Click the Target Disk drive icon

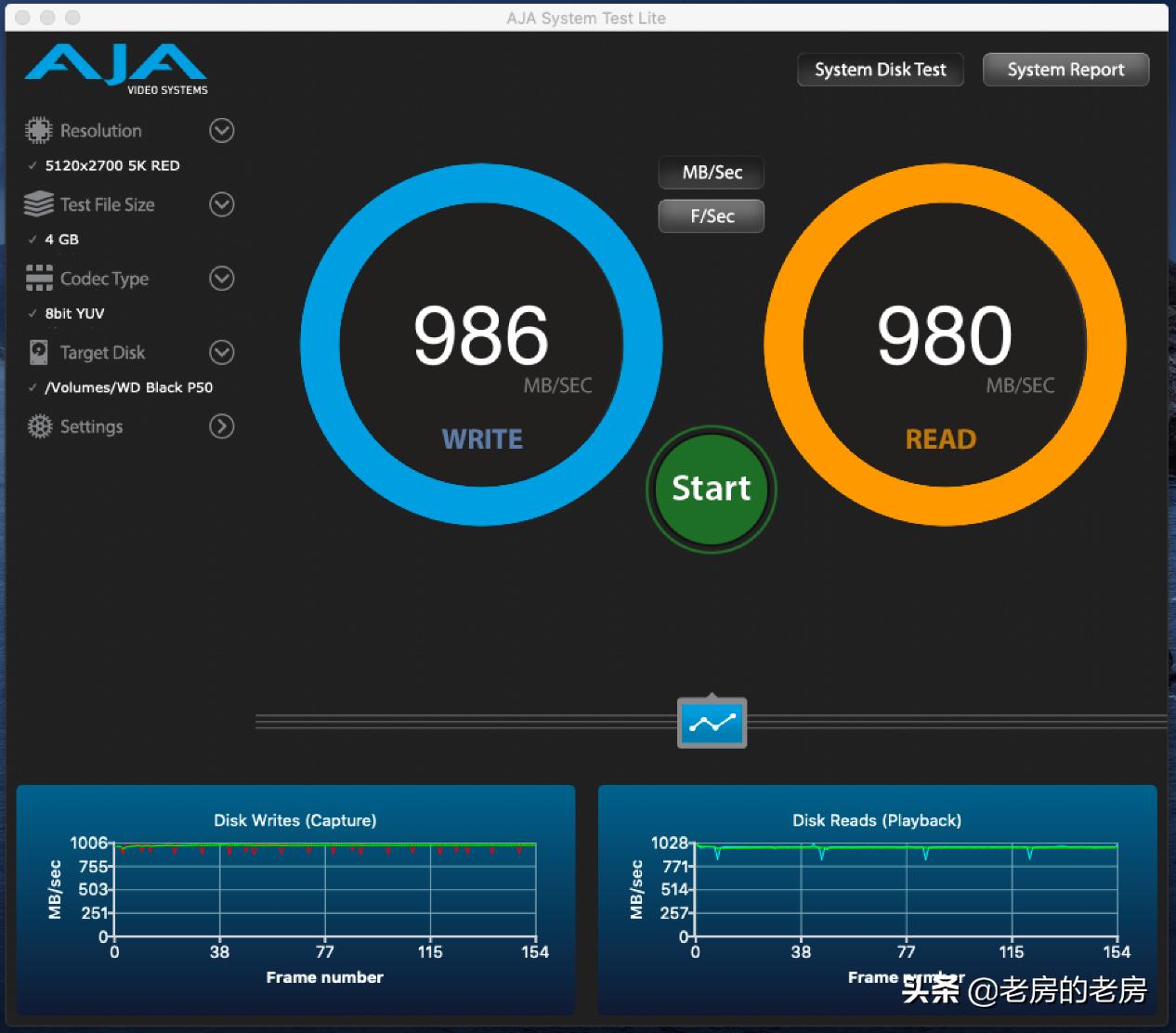pos(38,352)
